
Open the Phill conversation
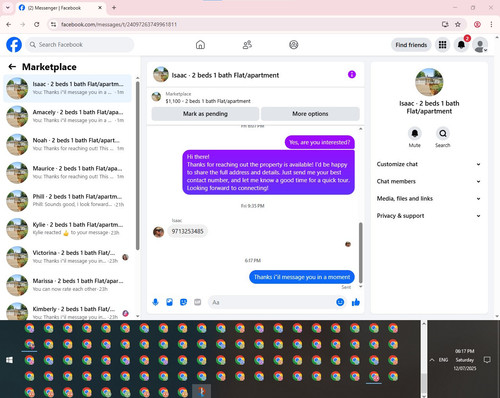click(x=67, y=200)
